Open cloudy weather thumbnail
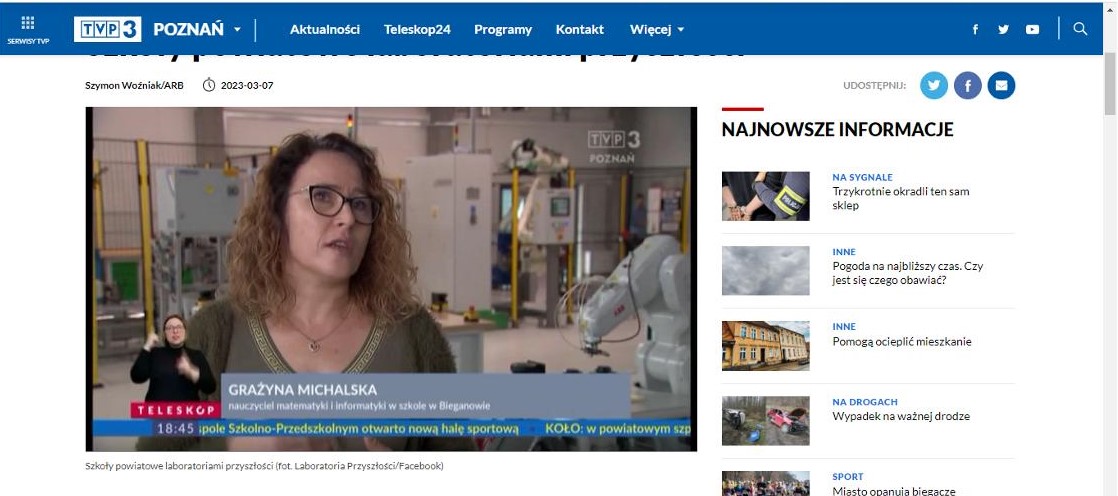Screen dimensions: 1118x496 tap(765, 271)
